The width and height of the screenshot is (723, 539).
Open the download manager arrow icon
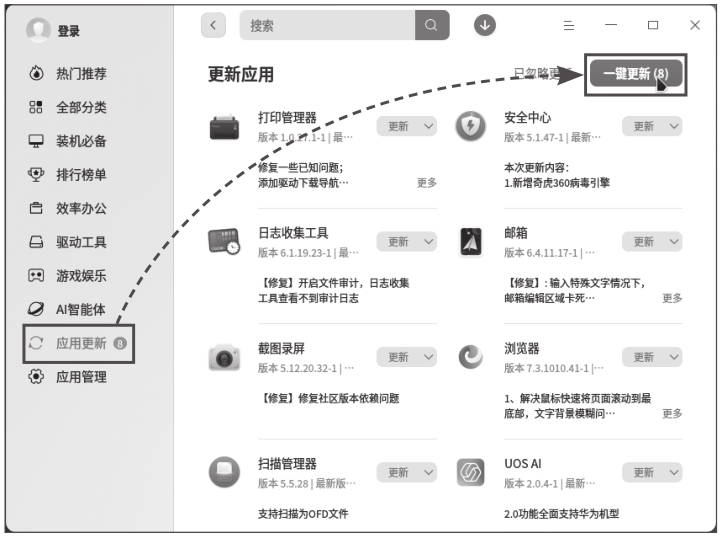(x=485, y=25)
